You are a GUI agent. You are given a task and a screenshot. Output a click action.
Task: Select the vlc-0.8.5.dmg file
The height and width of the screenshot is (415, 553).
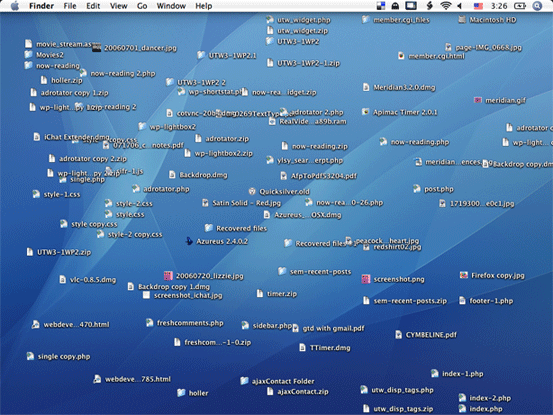(87, 280)
